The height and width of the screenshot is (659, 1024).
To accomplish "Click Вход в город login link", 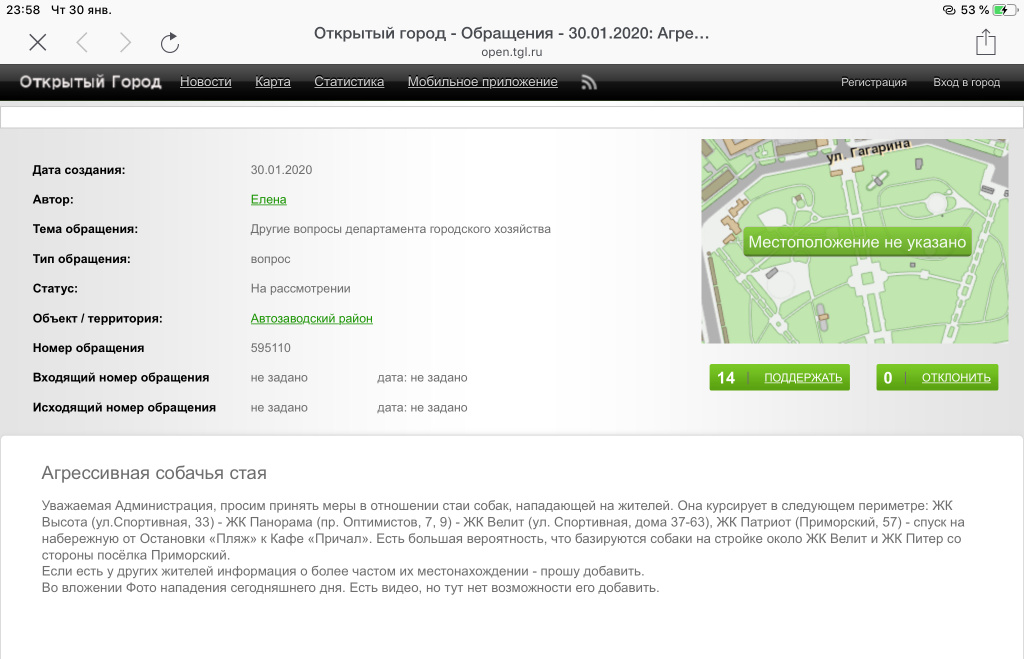I will (966, 83).
